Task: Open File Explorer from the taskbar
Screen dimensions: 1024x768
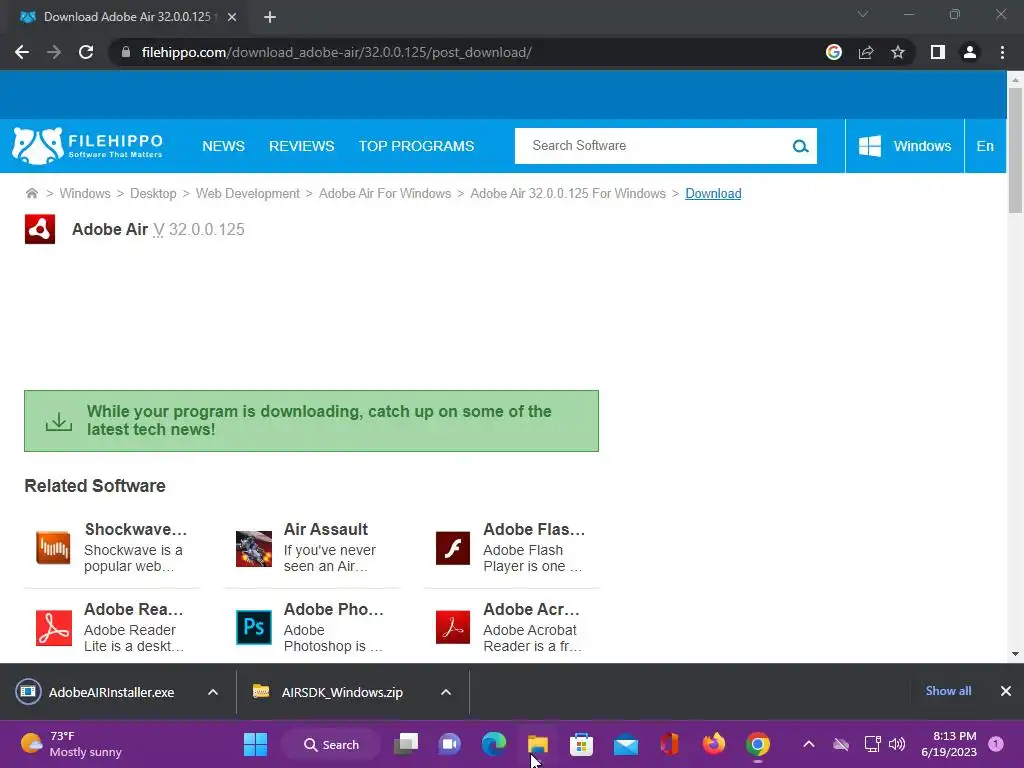Action: click(x=537, y=744)
